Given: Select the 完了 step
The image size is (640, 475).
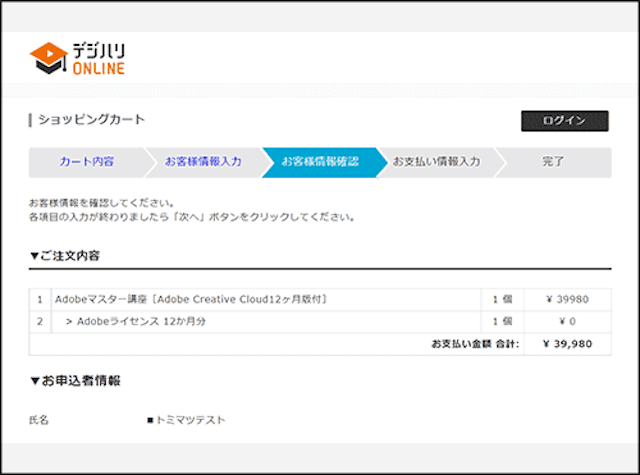Looking at the screenshot, I should coord(553,162).
